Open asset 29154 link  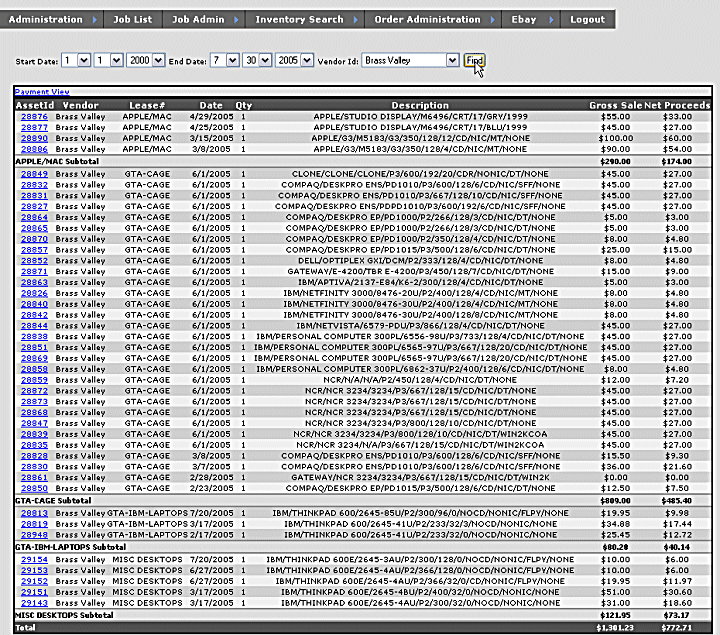click(34, 560)
